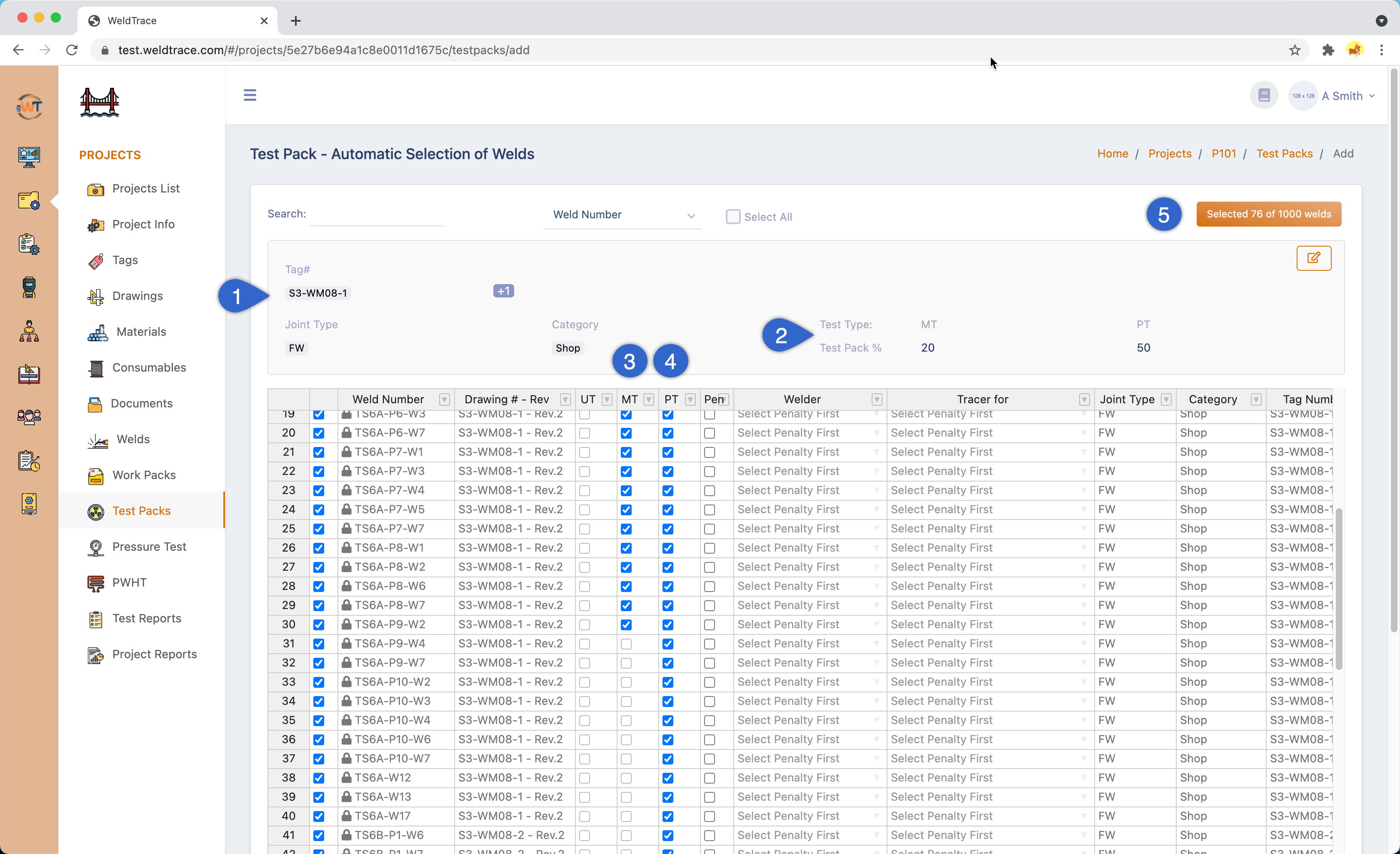This screenshot has width=1400, height=854.
Task: Toggle the Select All checkbox
Action: [x=733, y=217]
